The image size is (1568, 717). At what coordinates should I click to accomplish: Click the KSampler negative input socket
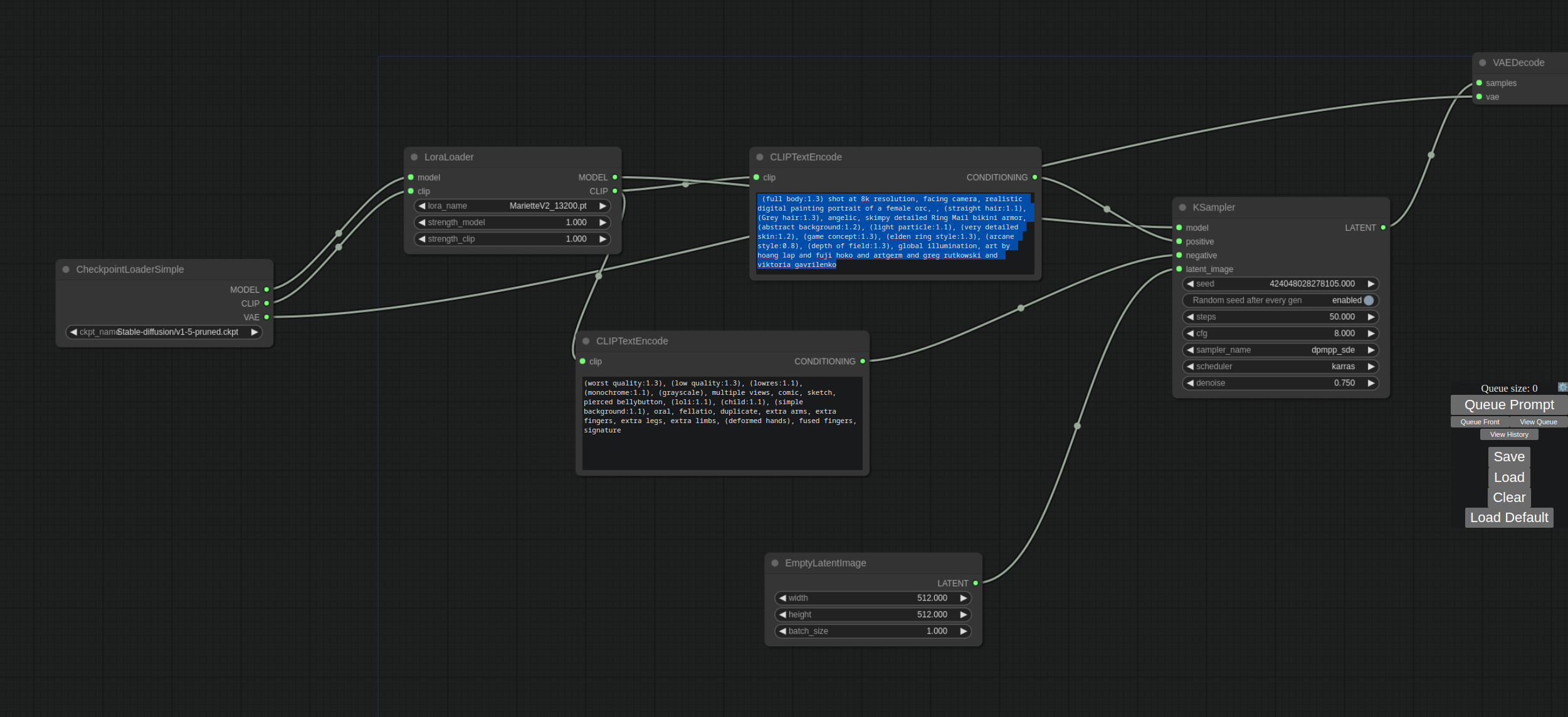(1179, 255)
